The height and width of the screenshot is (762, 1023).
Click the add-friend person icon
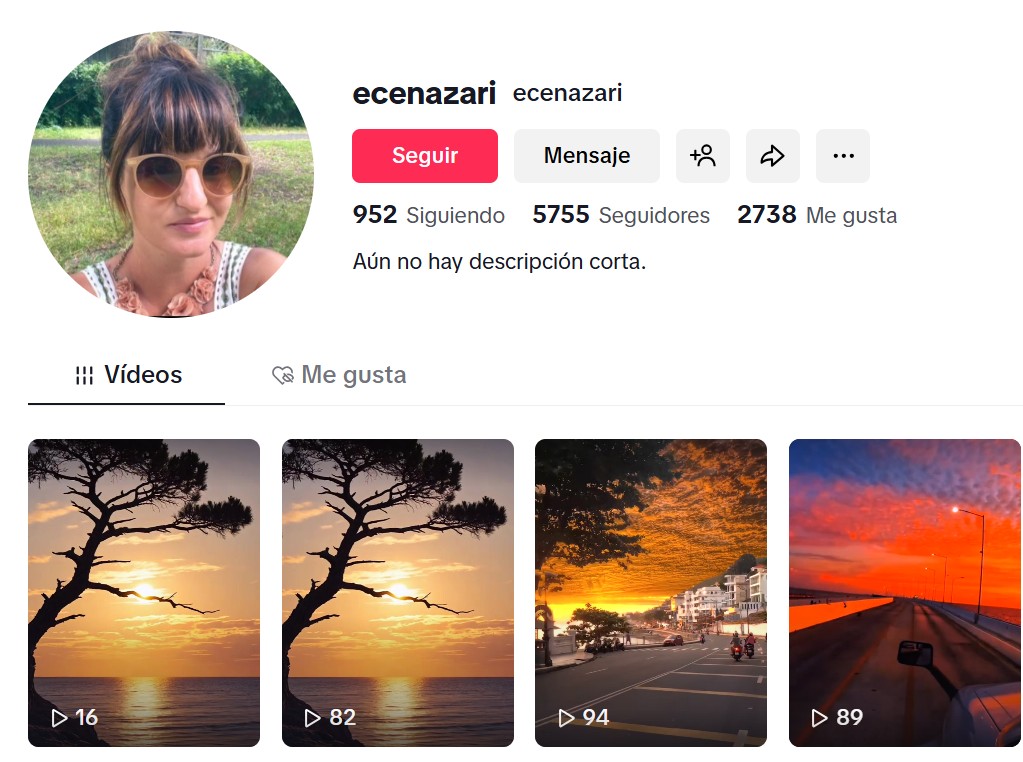click(702, 156)
